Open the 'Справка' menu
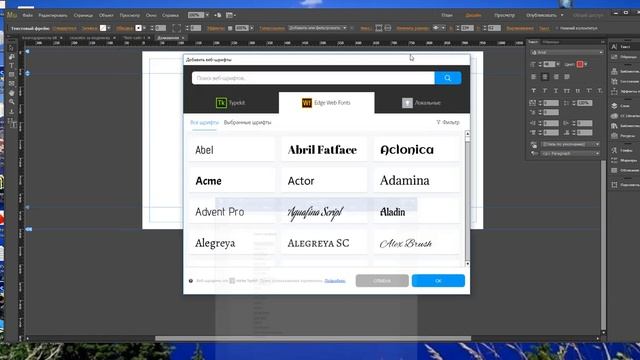The image size is (640, 360). pos(170,15)
